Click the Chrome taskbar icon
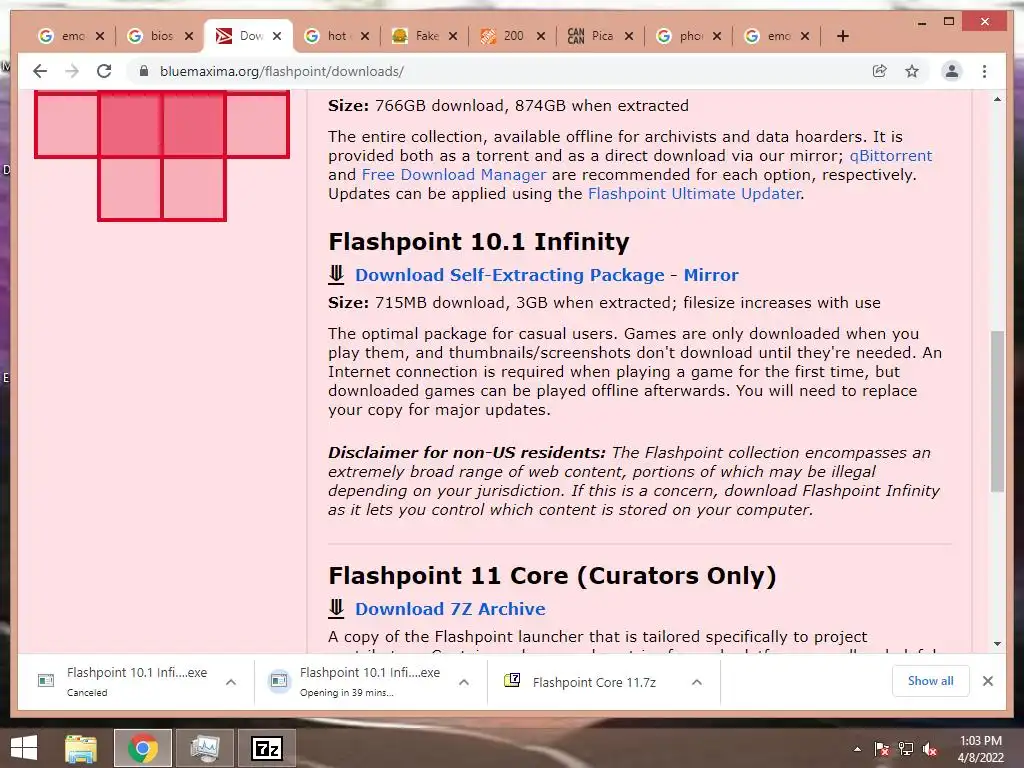The width and height of the screenshot is (1024, 768). 143,748
